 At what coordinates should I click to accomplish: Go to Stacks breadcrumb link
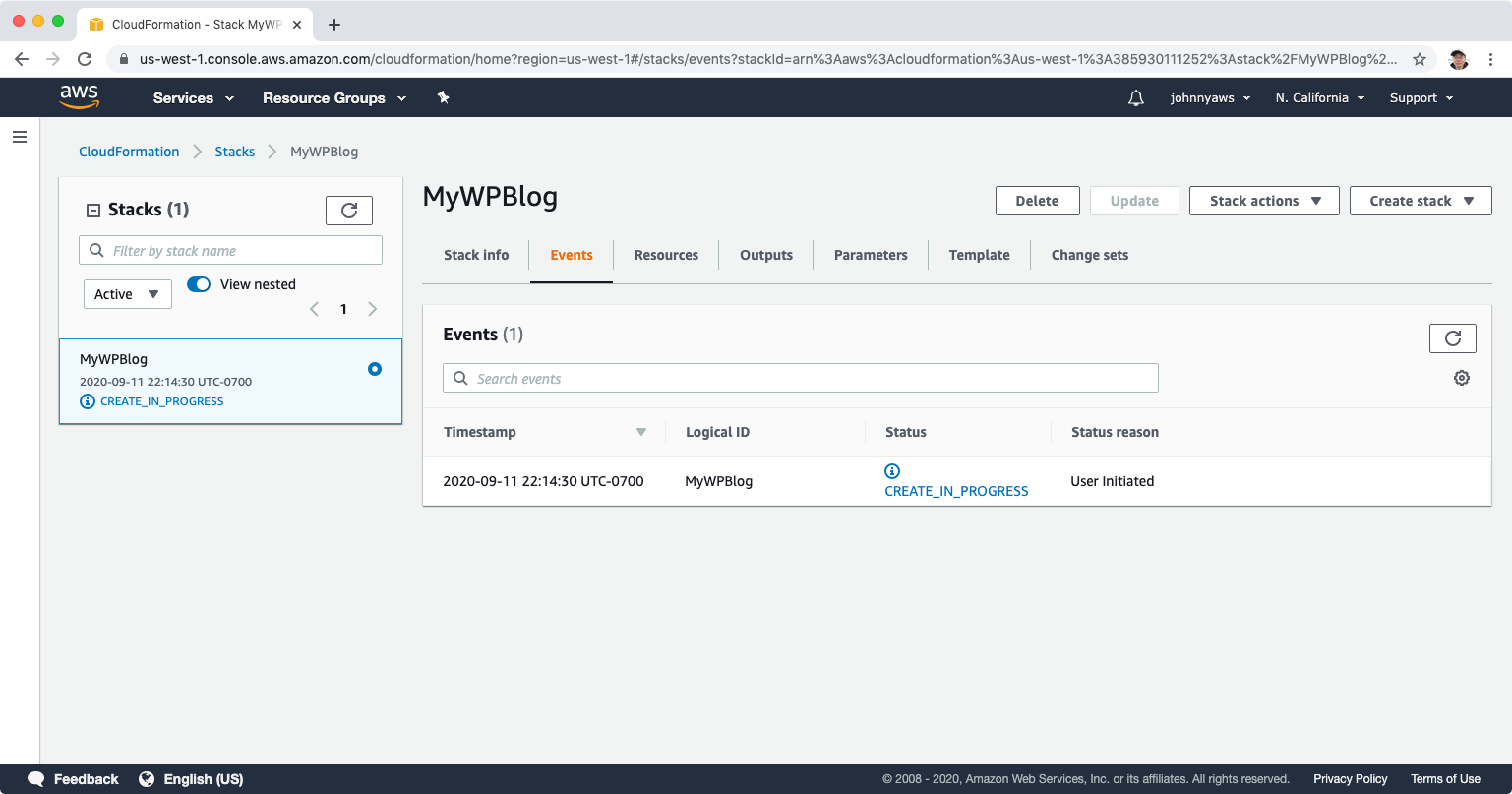[x=235, y=152]
